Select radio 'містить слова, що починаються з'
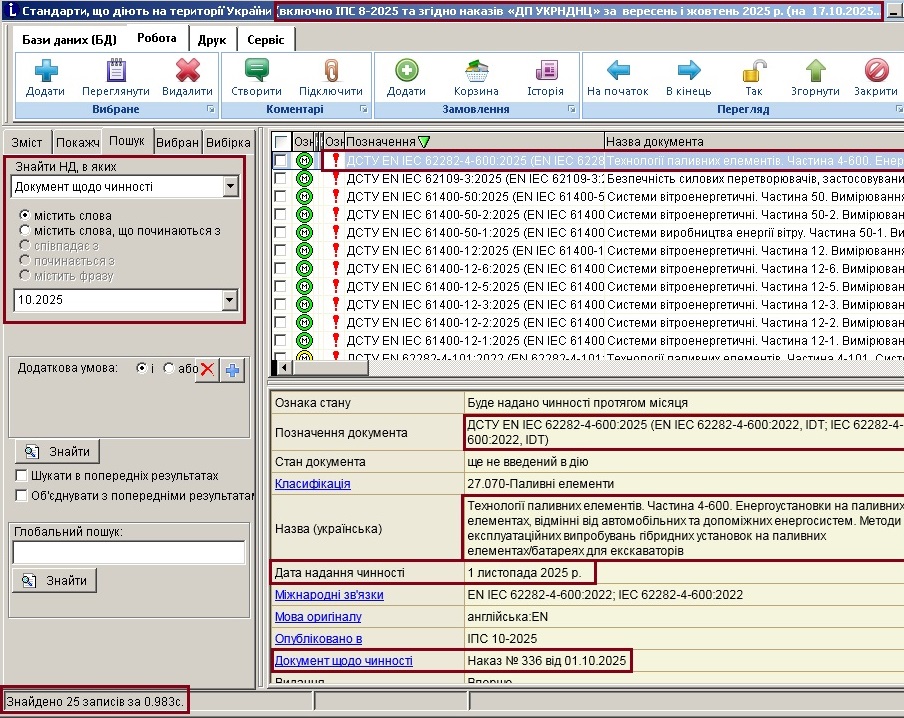The image size is (904, 718). pos(26,231)
